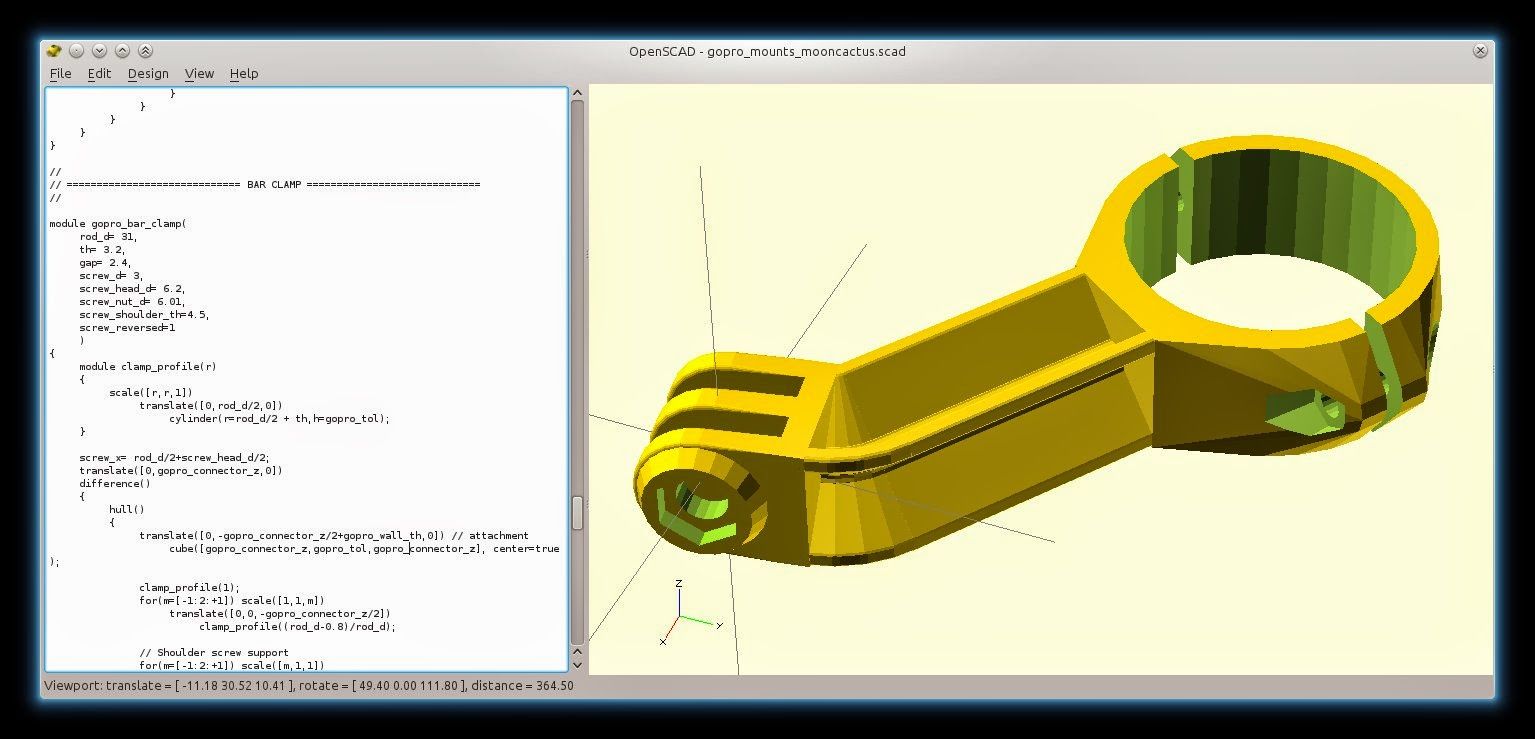Click the editor scrollbar up arrow
The height and width of the screenshot is (739, 1535).
[578, 91]
